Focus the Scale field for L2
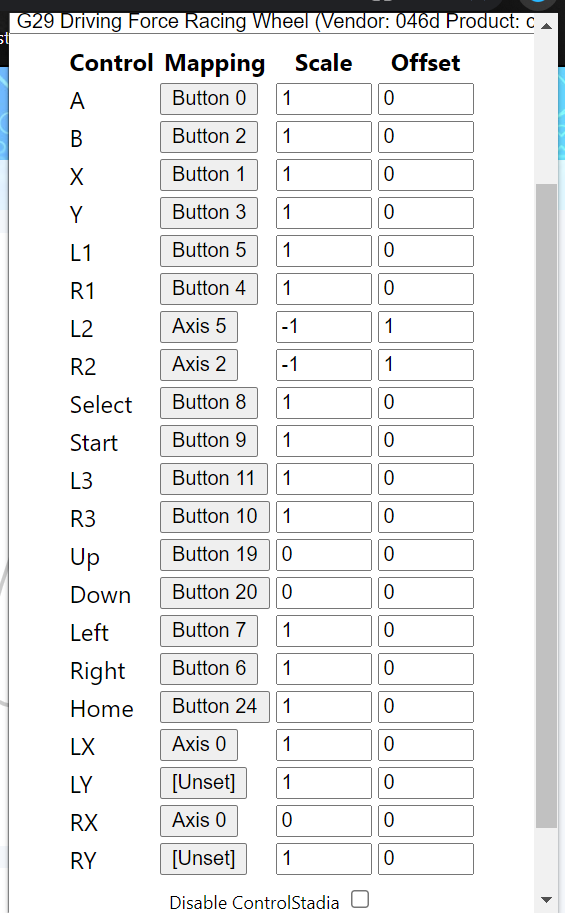565x913 pixels. 323,327
